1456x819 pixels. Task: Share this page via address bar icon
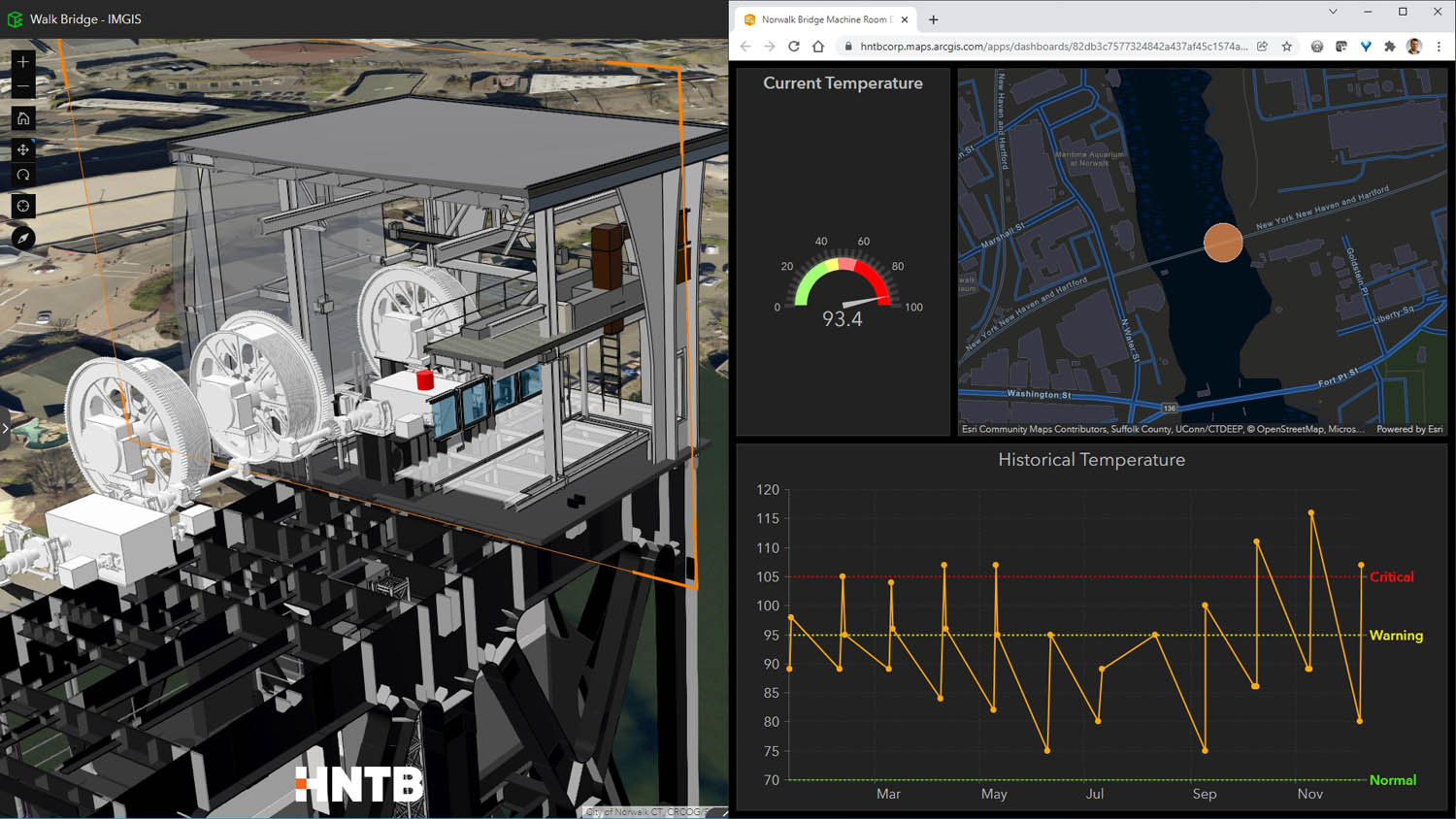tap(1262, 47)
